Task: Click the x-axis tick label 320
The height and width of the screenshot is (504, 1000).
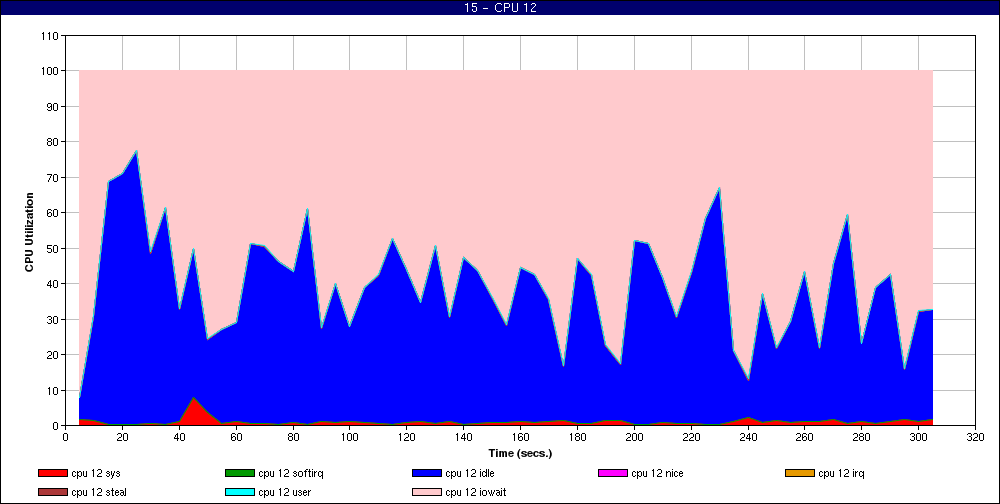Action: (x=976, y=437)
